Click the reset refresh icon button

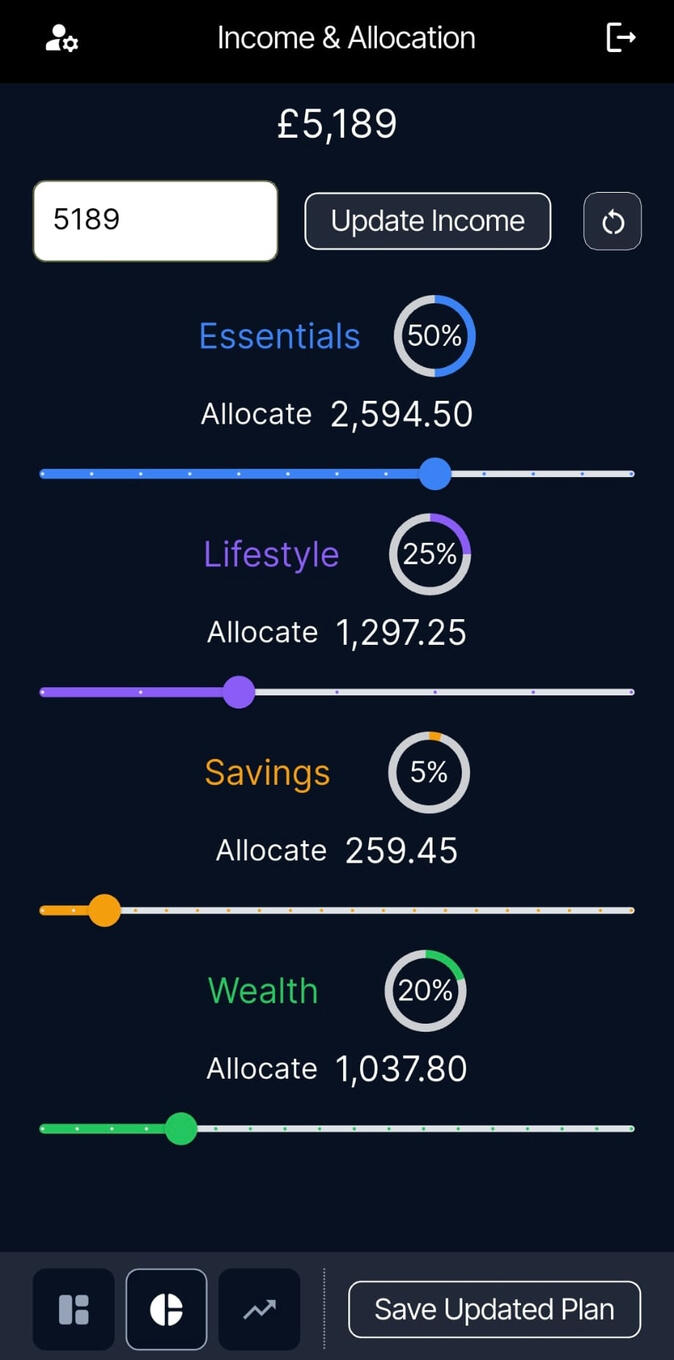pyautogui.click(x=612, y=221)
